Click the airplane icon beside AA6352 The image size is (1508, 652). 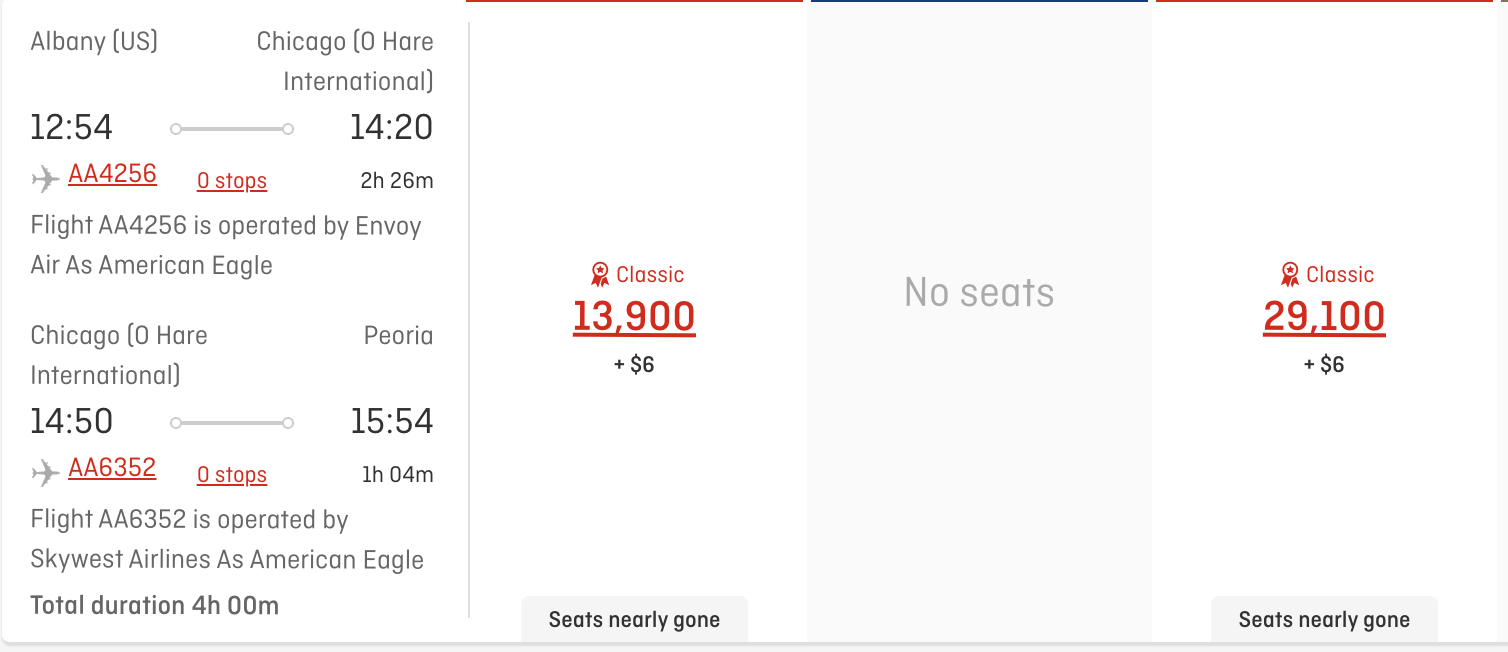tap(45, 473)
